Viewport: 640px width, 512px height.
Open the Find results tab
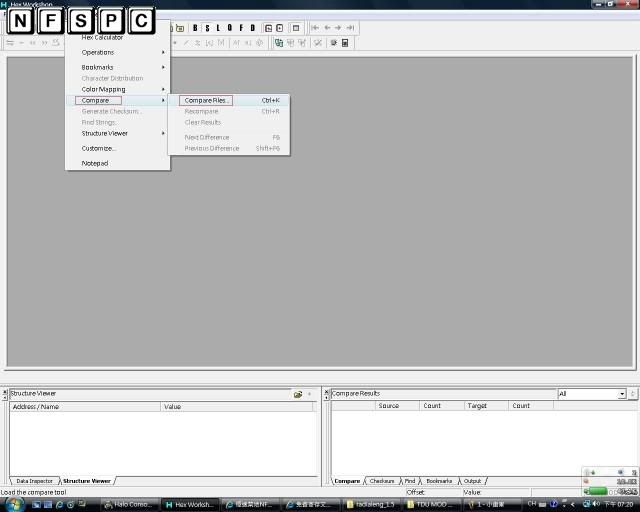tap(410, 481)
